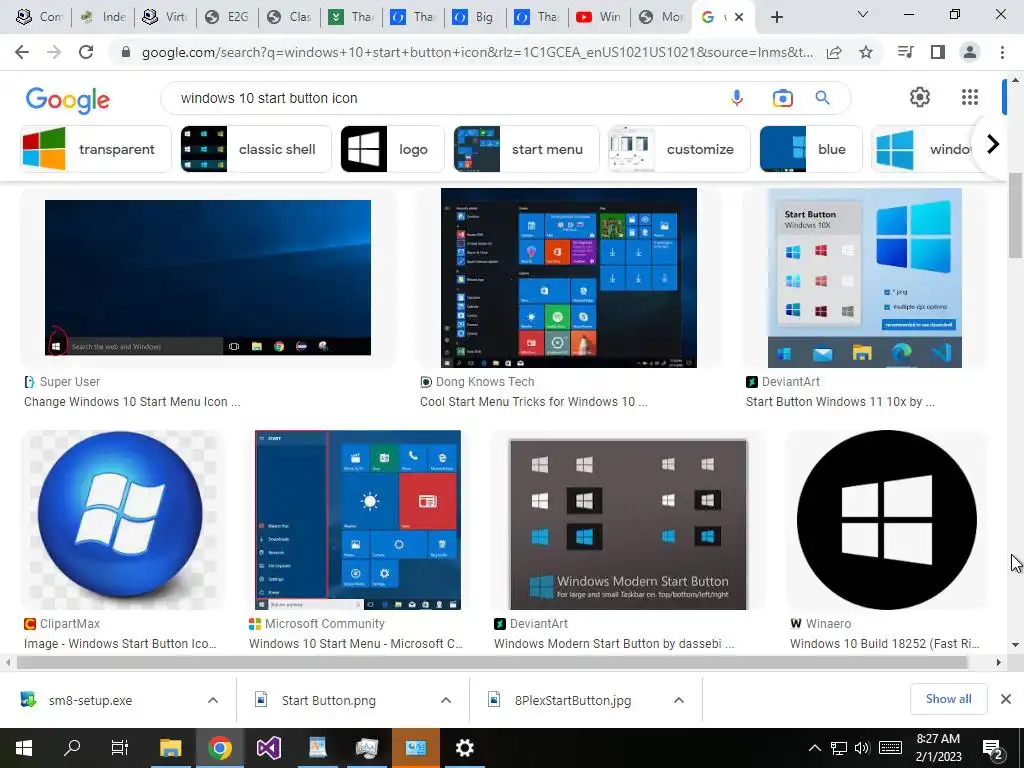Open the 8PlexStartButton.jpg download
Viewport: 1024px width, 768px height.
coord(573,701)
